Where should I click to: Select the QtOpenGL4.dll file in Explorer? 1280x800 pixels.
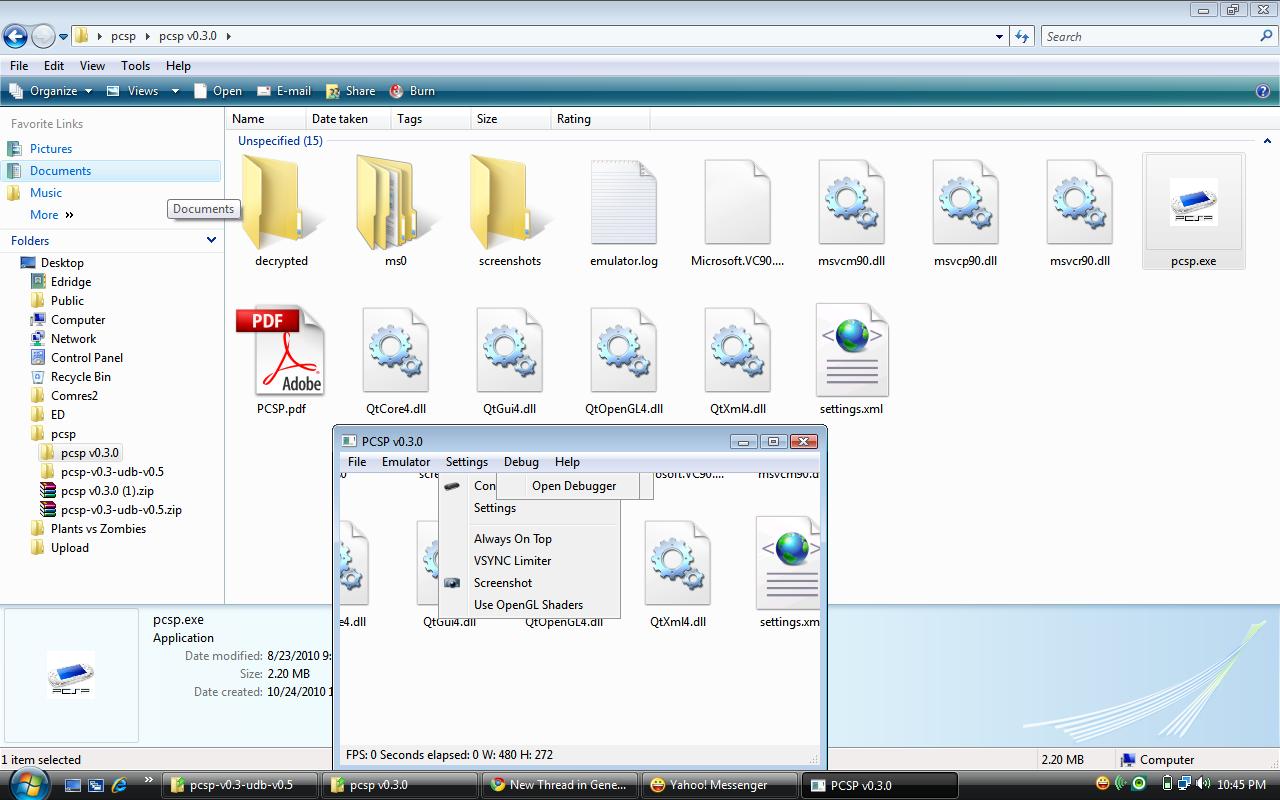(x=623, y=350)
